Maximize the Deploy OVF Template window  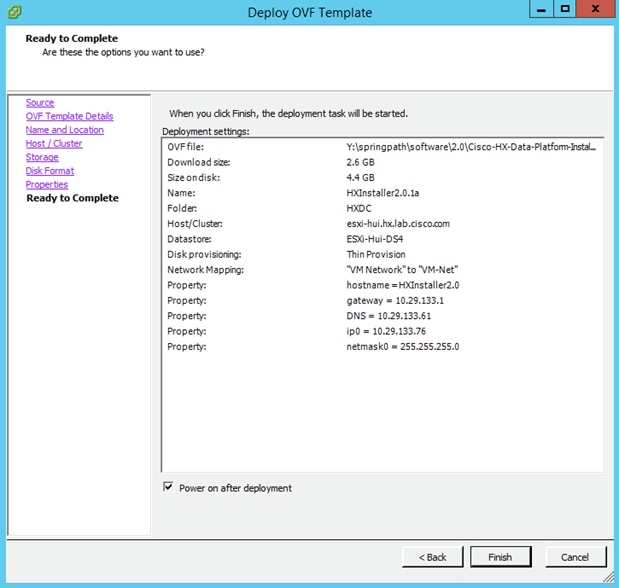tap(565, 9)
